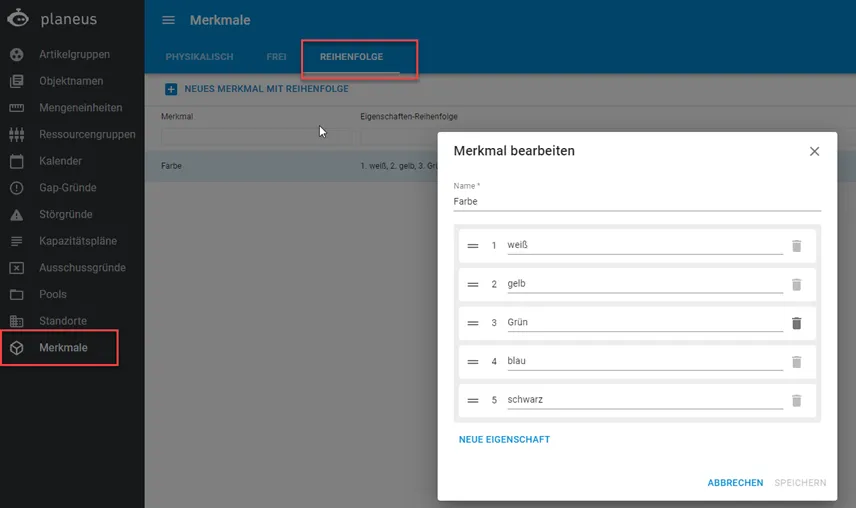Click the blau property text field
Screen dimensions: 856x508
(x=645, y=361)
